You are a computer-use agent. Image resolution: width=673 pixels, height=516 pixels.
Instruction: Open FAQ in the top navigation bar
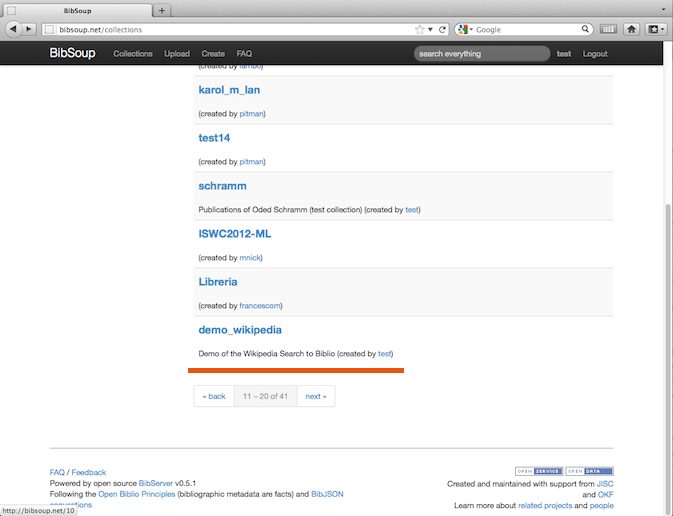244,54
